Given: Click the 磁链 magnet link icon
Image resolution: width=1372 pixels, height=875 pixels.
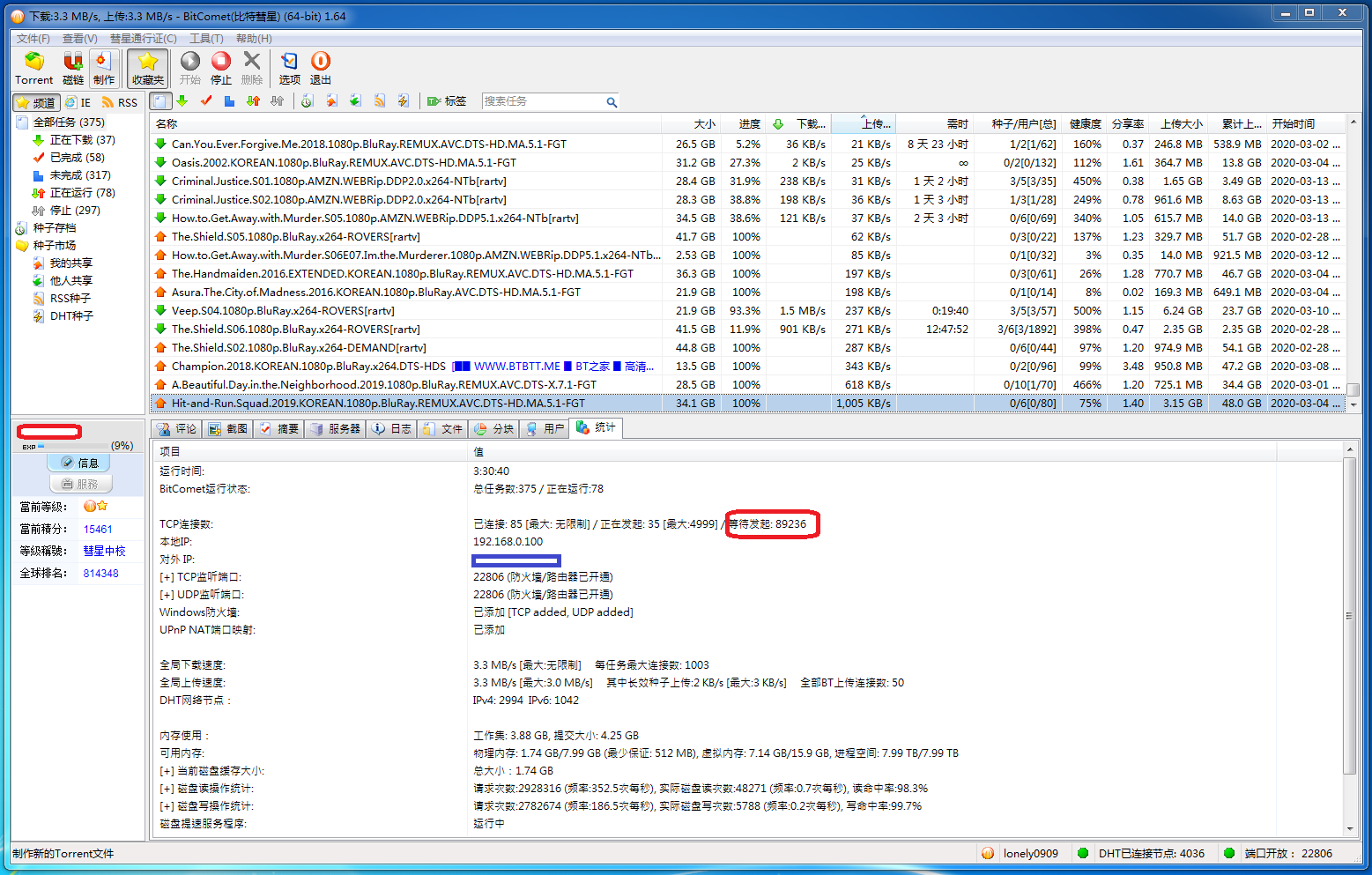Looking at the screenshot, I should pos(72,67).
